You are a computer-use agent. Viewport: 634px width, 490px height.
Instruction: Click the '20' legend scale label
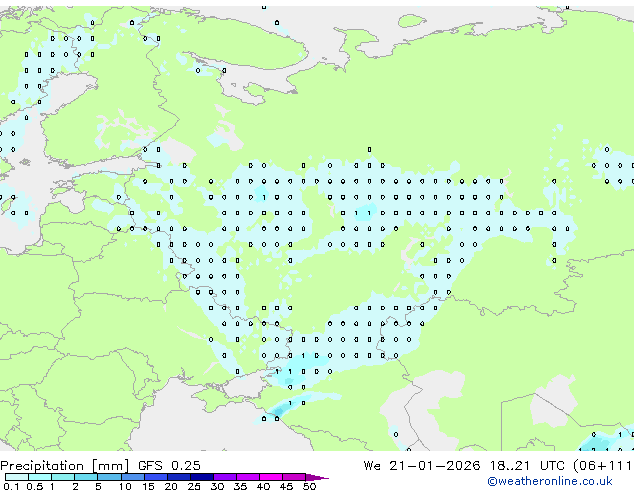tap(171, 486)
